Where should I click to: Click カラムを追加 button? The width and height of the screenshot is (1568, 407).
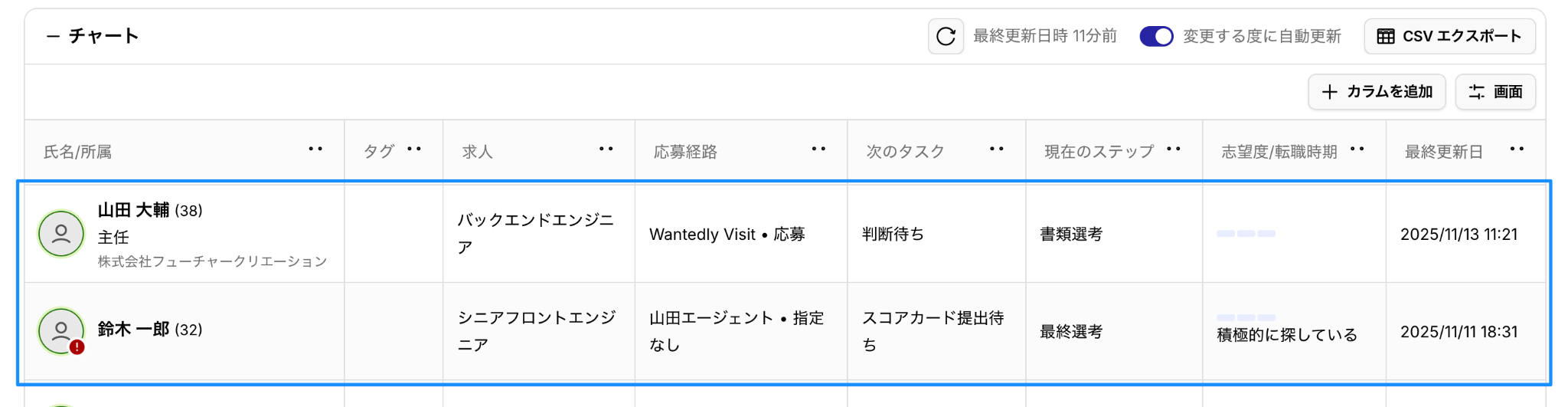pos(1377,92)
